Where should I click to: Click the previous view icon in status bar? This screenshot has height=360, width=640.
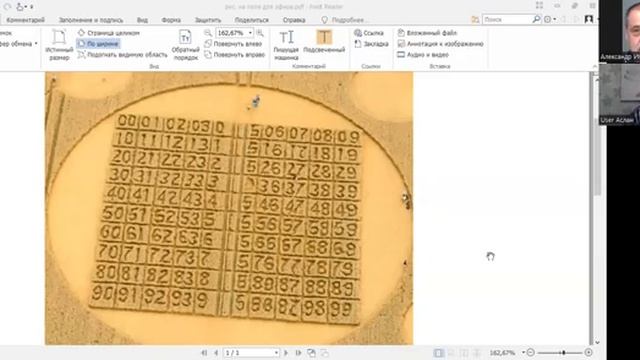pos(311,353)
